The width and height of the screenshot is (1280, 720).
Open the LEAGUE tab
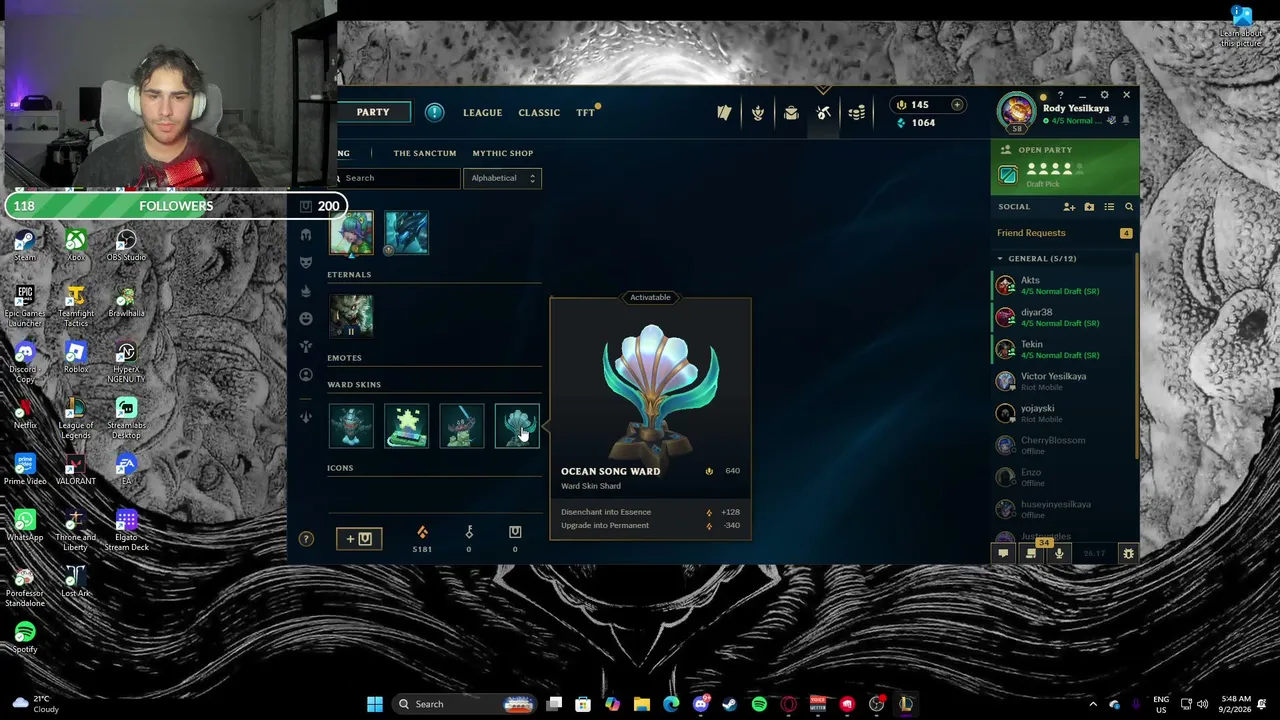coord(482,113)
